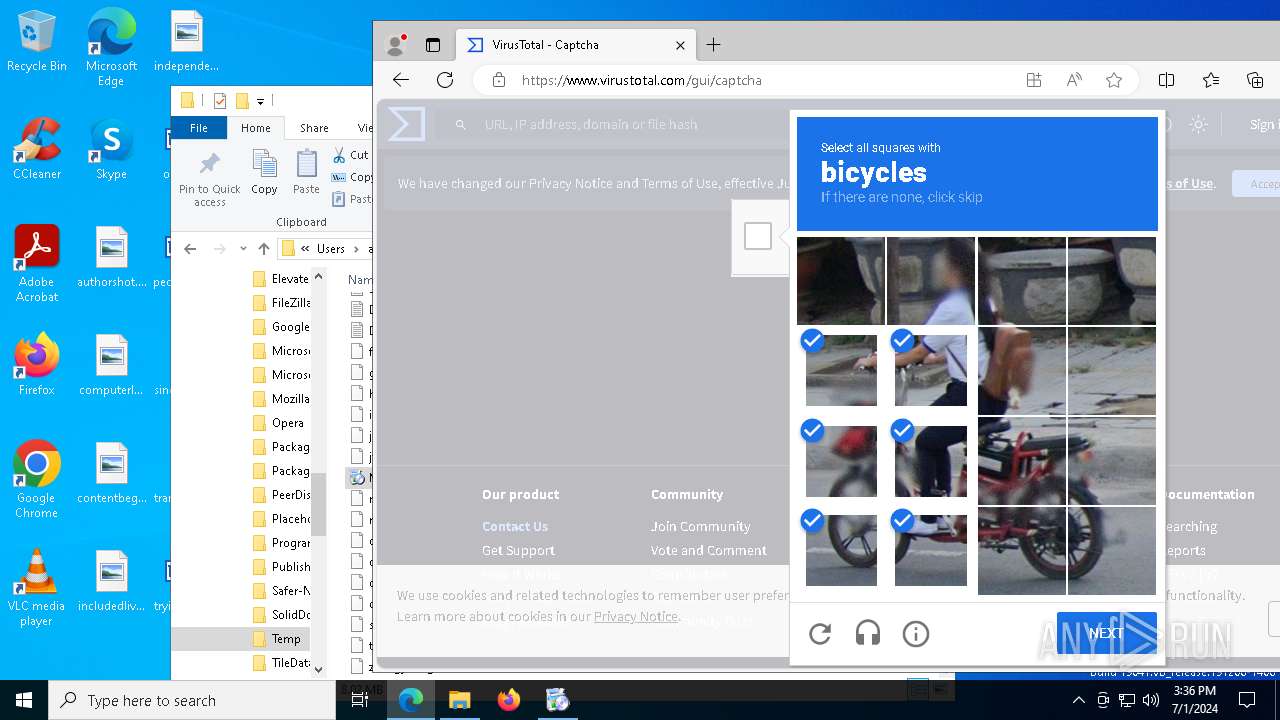The image size is (1280, 720).
Task: Open CCleaner desktop shortcut
Action: (37, 150)
